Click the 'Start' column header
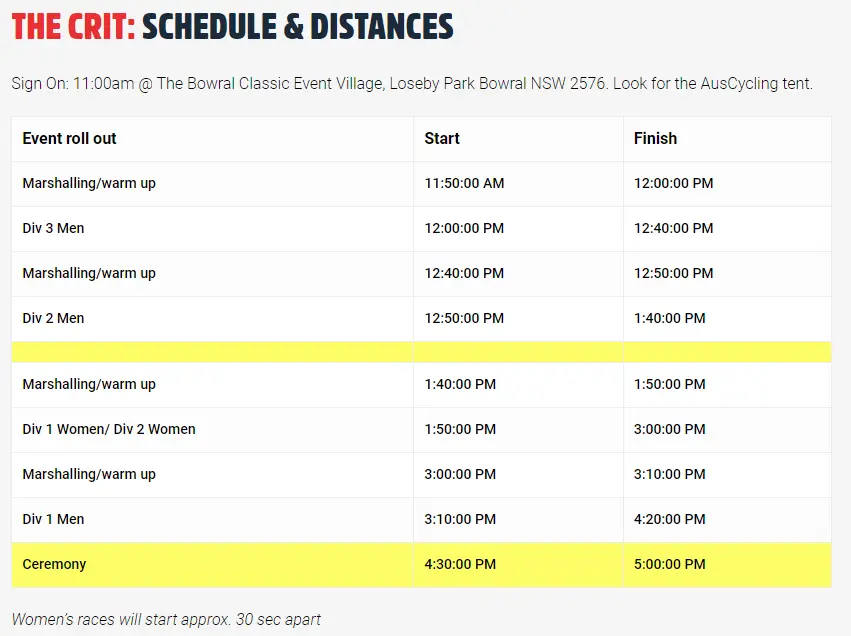This screenshot has height=636, width=851. click(x=442, y=139)
